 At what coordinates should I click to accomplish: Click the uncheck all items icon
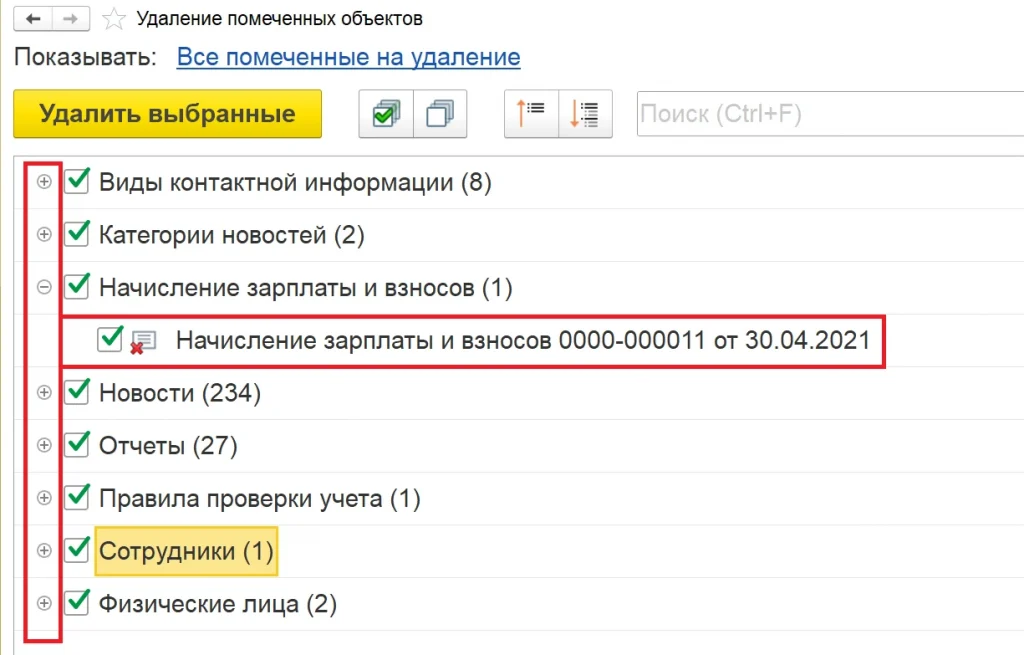(440, 114)
